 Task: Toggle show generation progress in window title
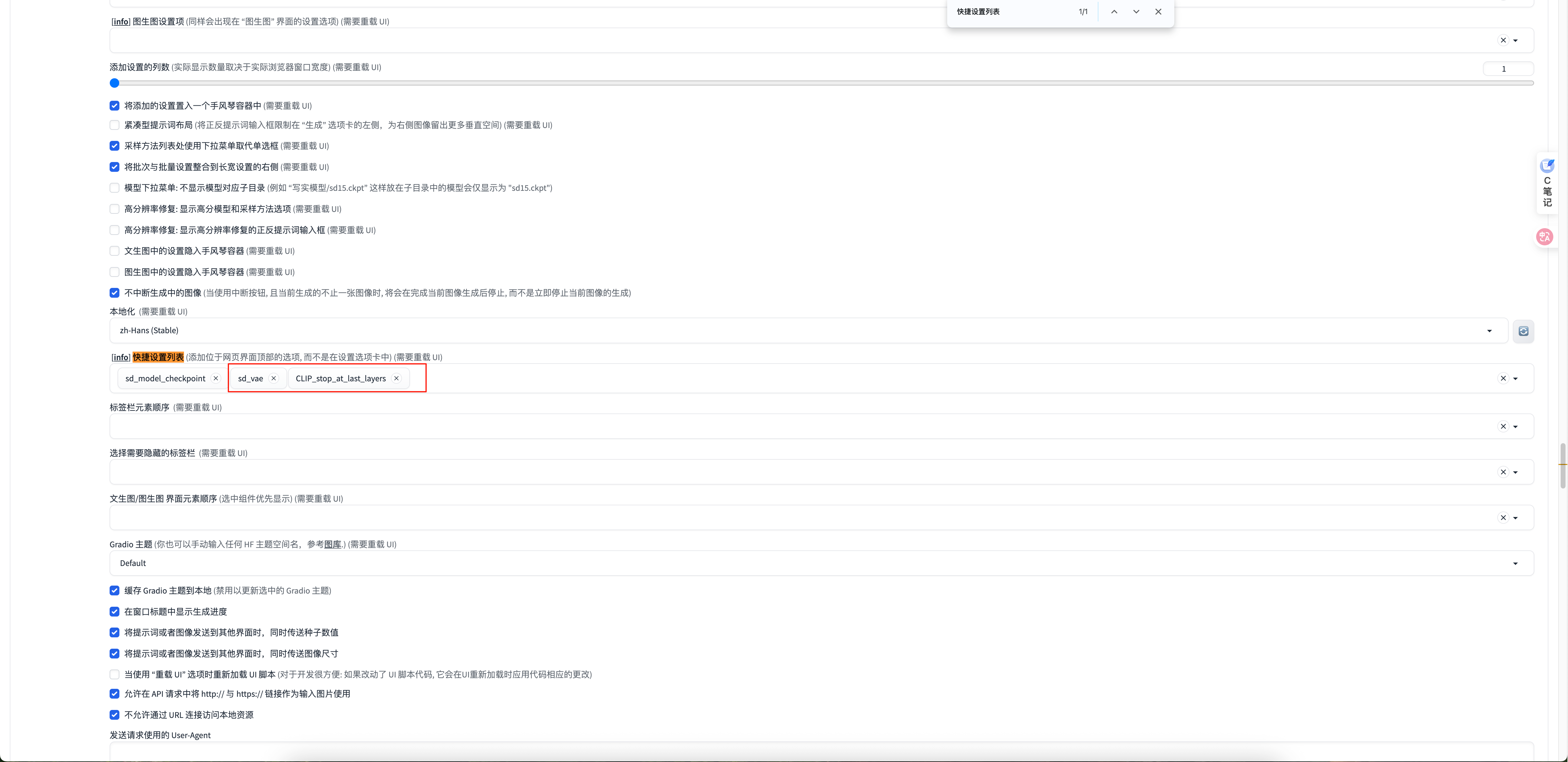pos(114,612)
